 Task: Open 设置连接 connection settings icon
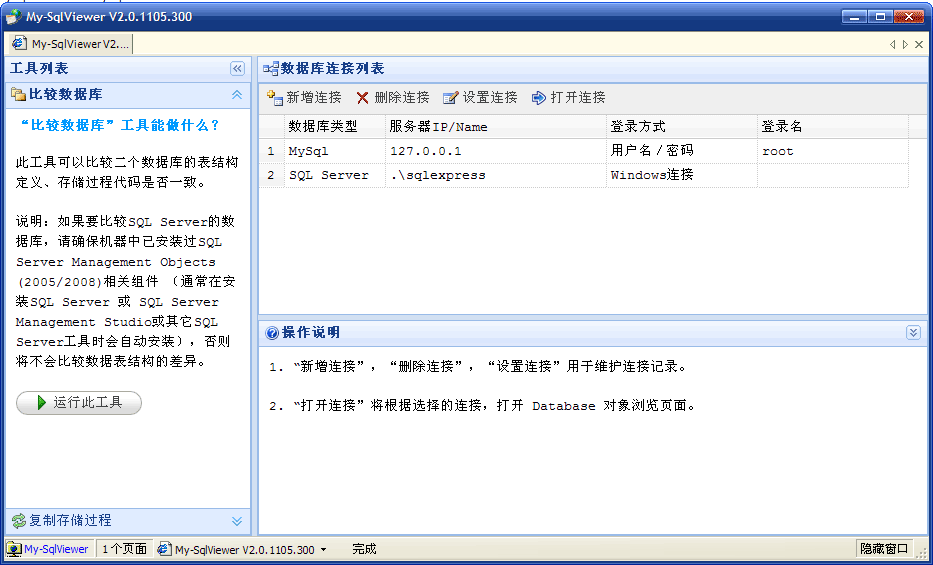coord(450,98)
